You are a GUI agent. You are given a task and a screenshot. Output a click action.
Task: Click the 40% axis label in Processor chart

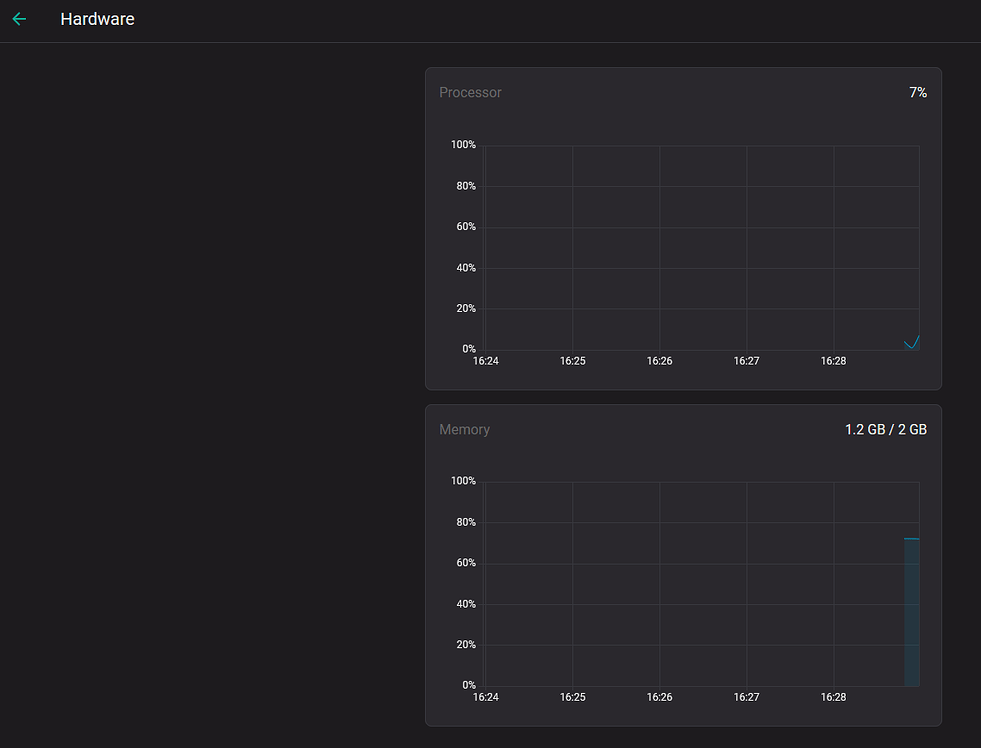coord(466,268)
